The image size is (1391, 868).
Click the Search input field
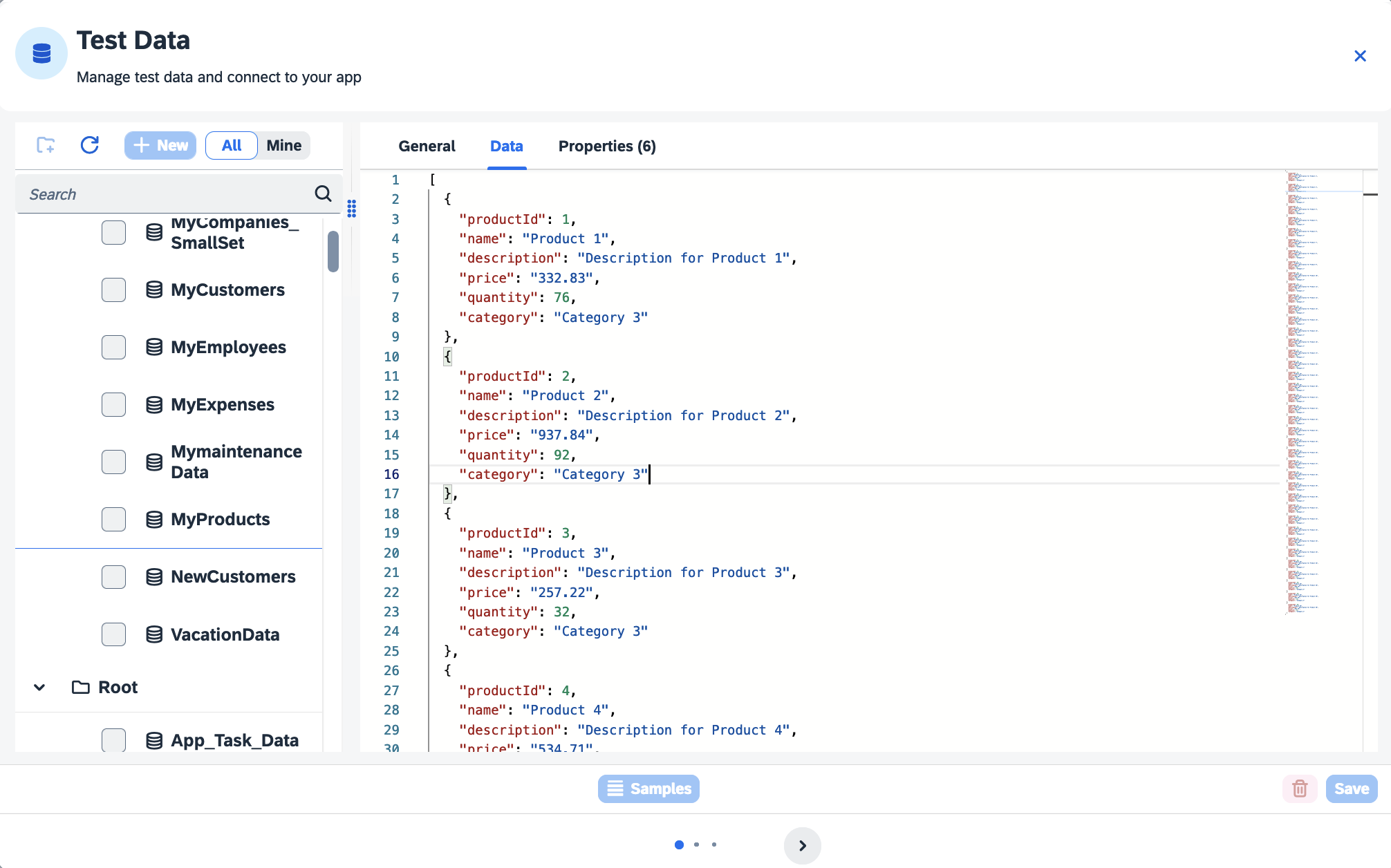tap(169, 194)
